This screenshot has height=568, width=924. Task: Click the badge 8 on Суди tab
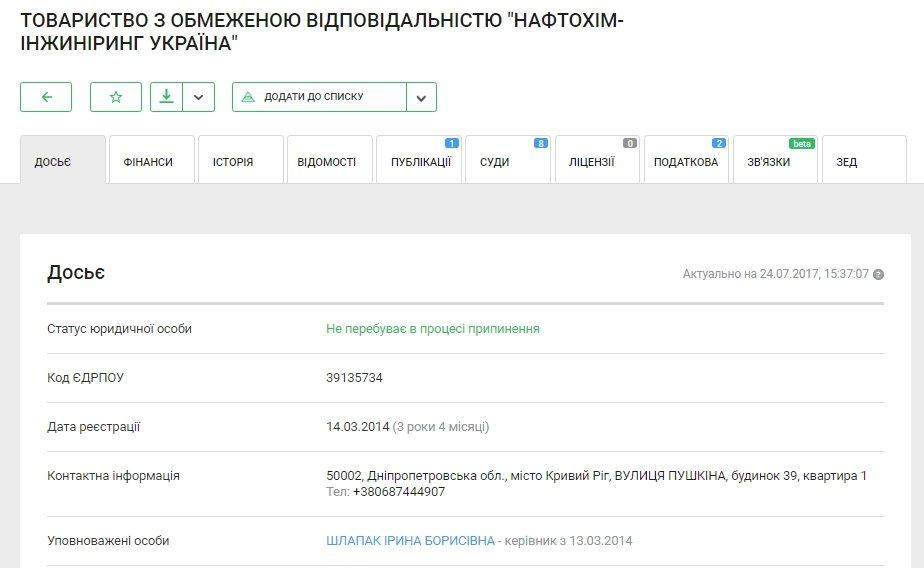(540, 143)
